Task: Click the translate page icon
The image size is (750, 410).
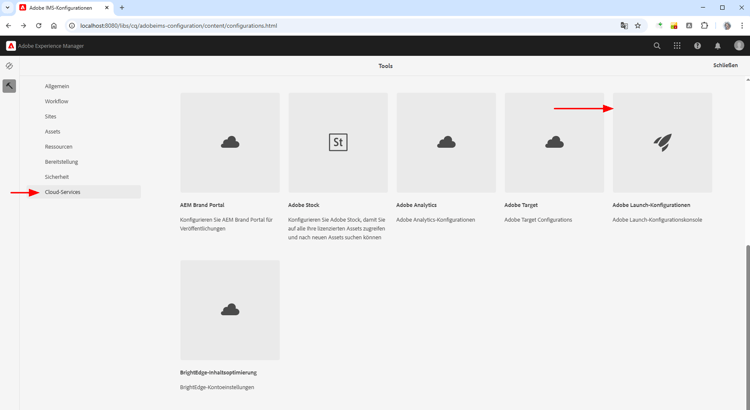Action: [624, 26]
